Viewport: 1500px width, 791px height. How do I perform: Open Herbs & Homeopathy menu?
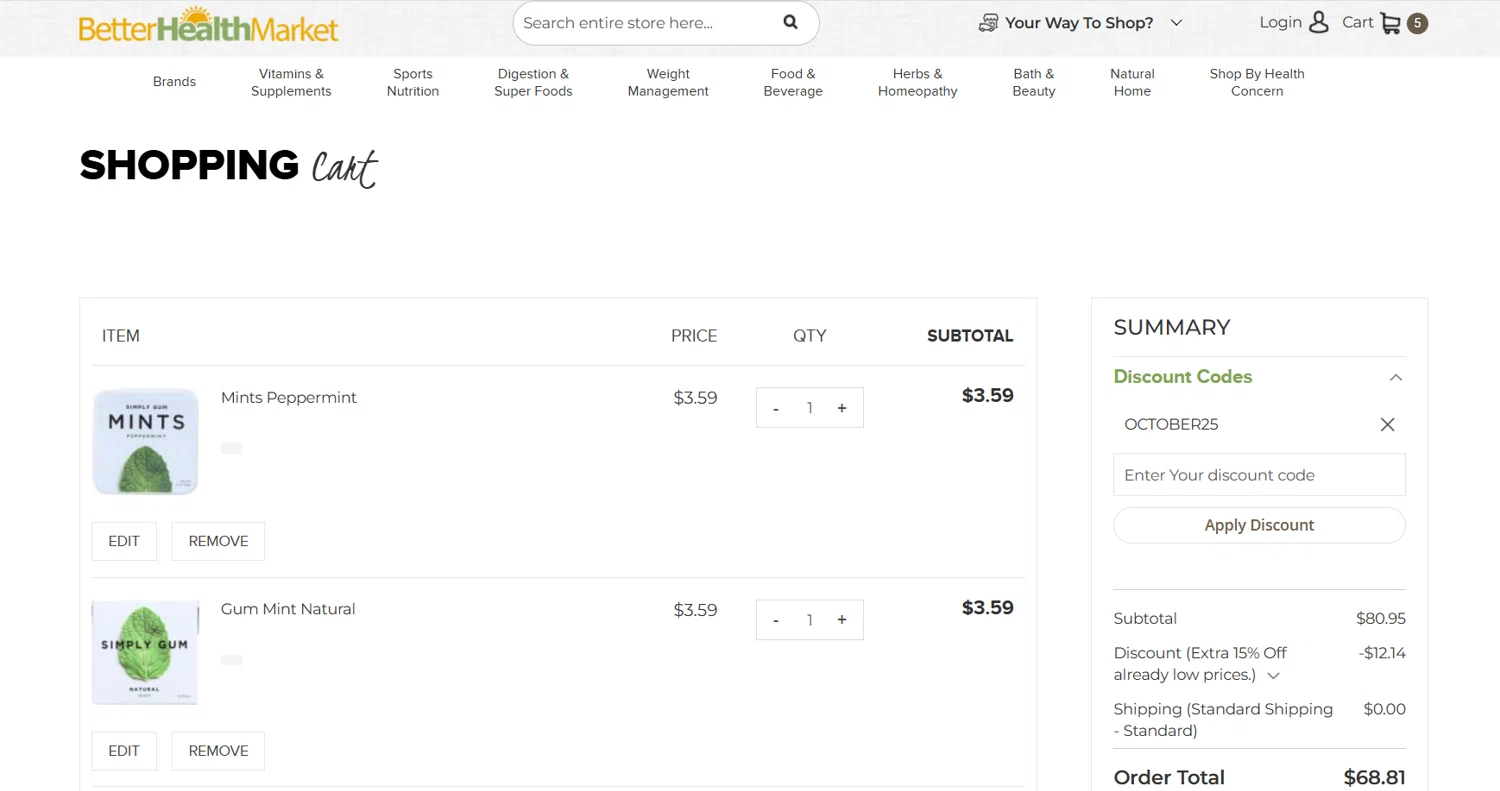pos(918,82)
